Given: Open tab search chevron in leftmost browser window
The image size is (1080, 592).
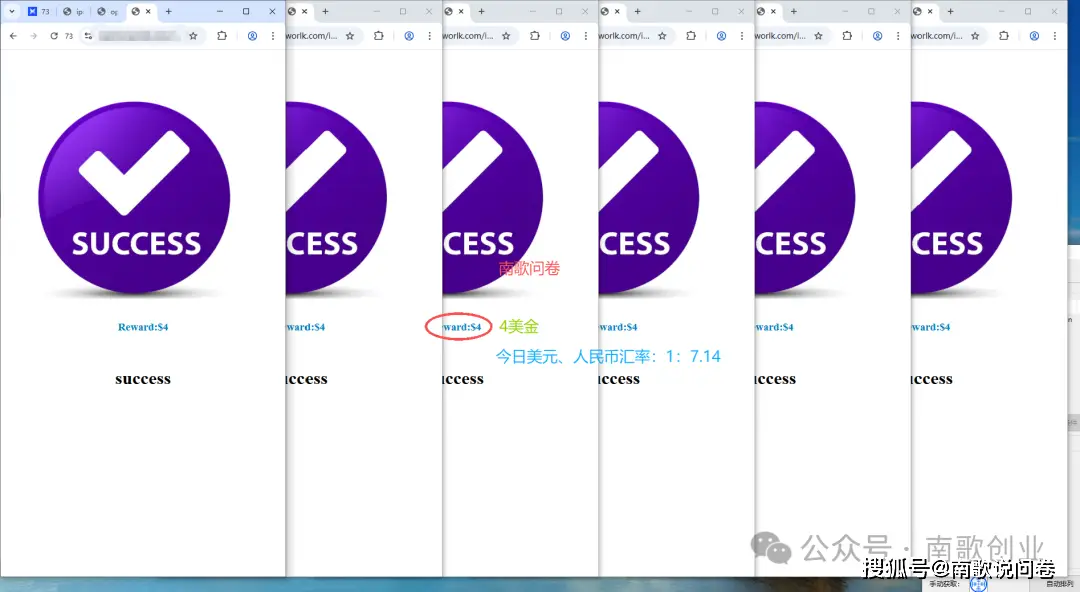Looking at the screenshot, I should click(12, 12).
